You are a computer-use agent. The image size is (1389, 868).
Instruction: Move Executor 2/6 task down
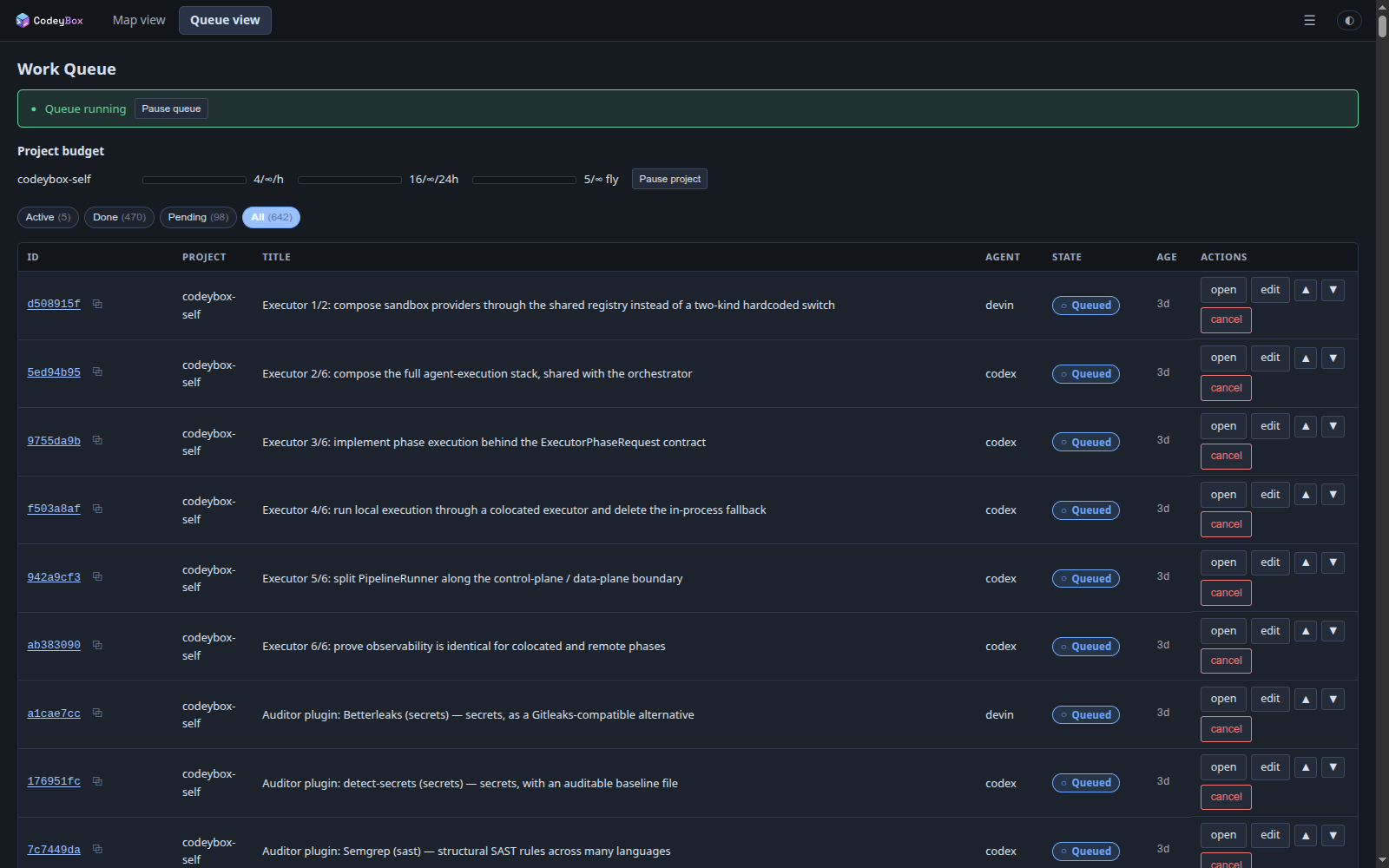pos(1333,358)
